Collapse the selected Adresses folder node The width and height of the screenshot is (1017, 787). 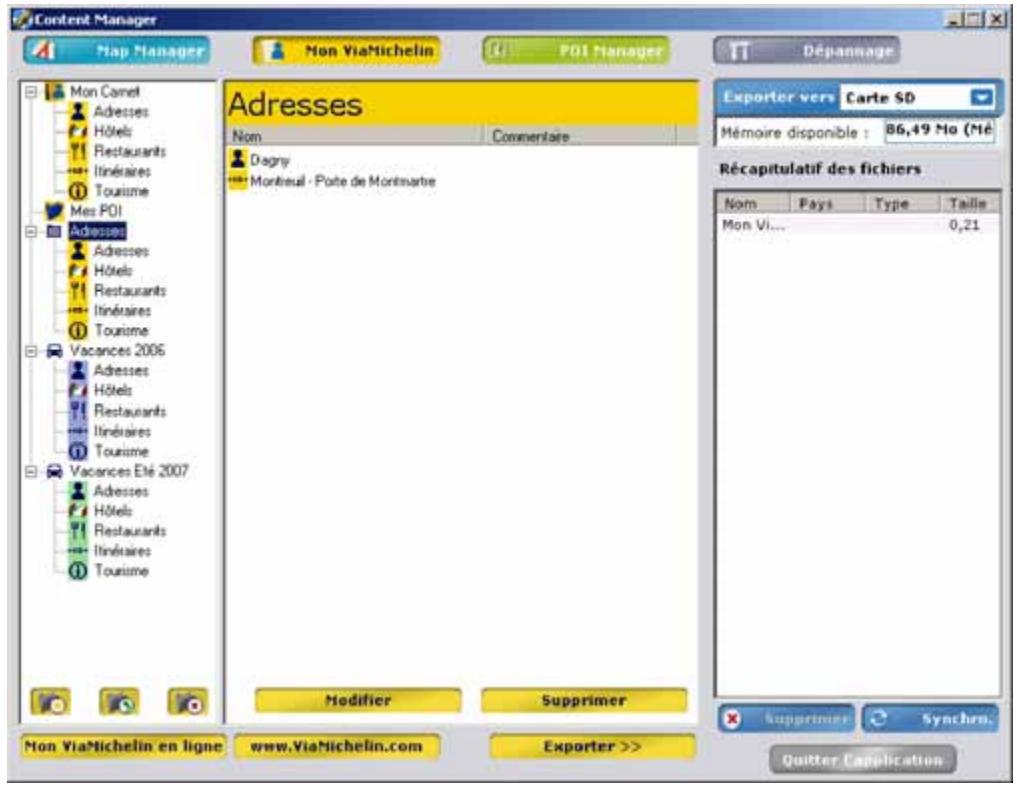(x=30, y=232)
